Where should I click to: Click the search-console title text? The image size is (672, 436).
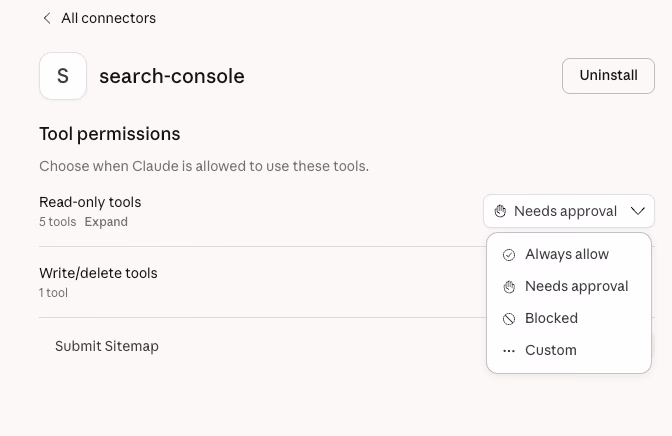tap(172, 76)
